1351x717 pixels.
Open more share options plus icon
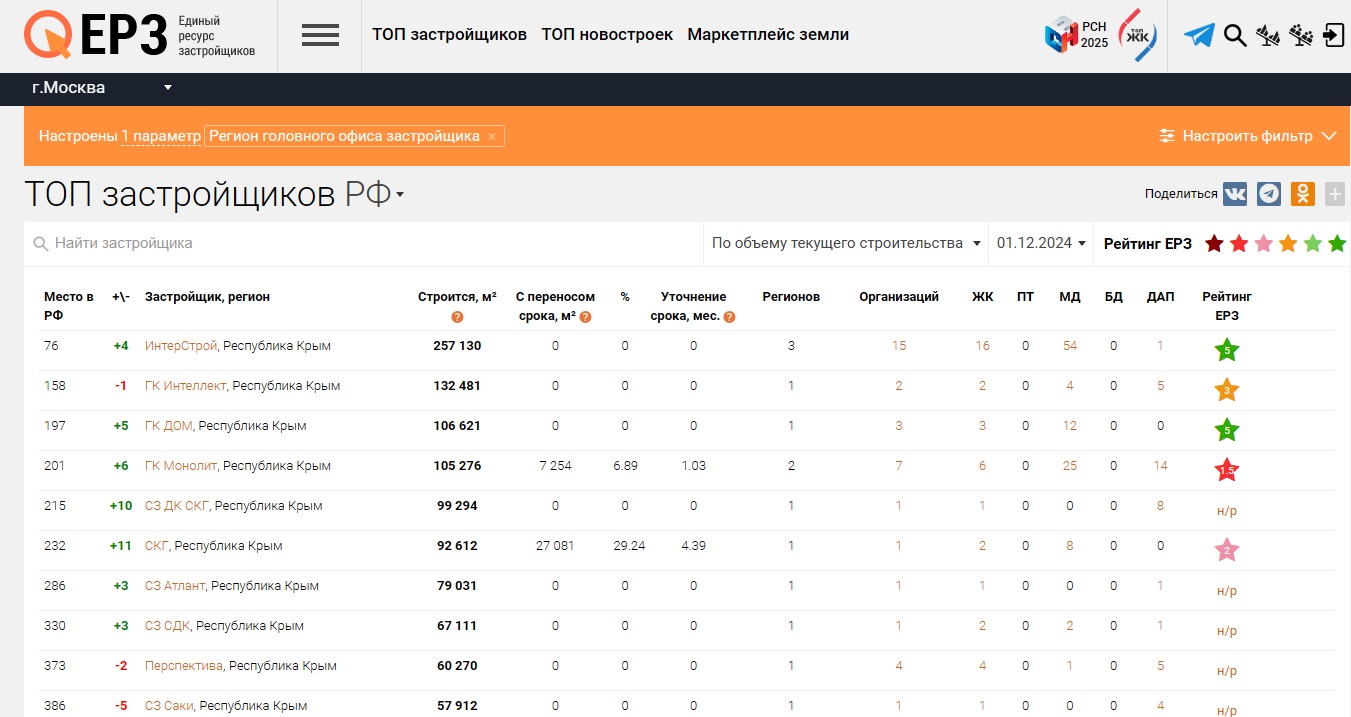1335,194
